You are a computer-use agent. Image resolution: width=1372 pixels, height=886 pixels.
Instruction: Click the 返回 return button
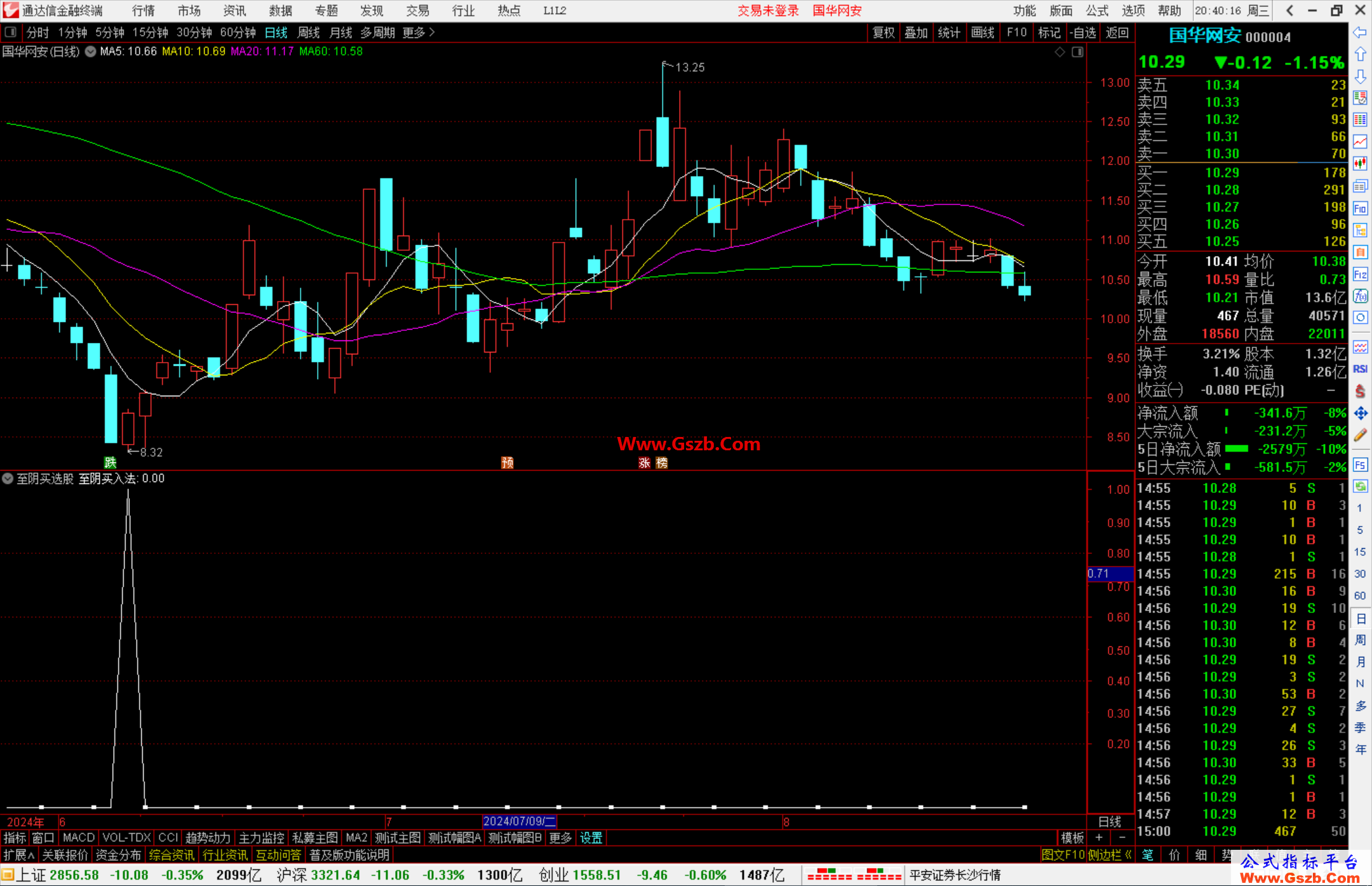coord(1117,32)
